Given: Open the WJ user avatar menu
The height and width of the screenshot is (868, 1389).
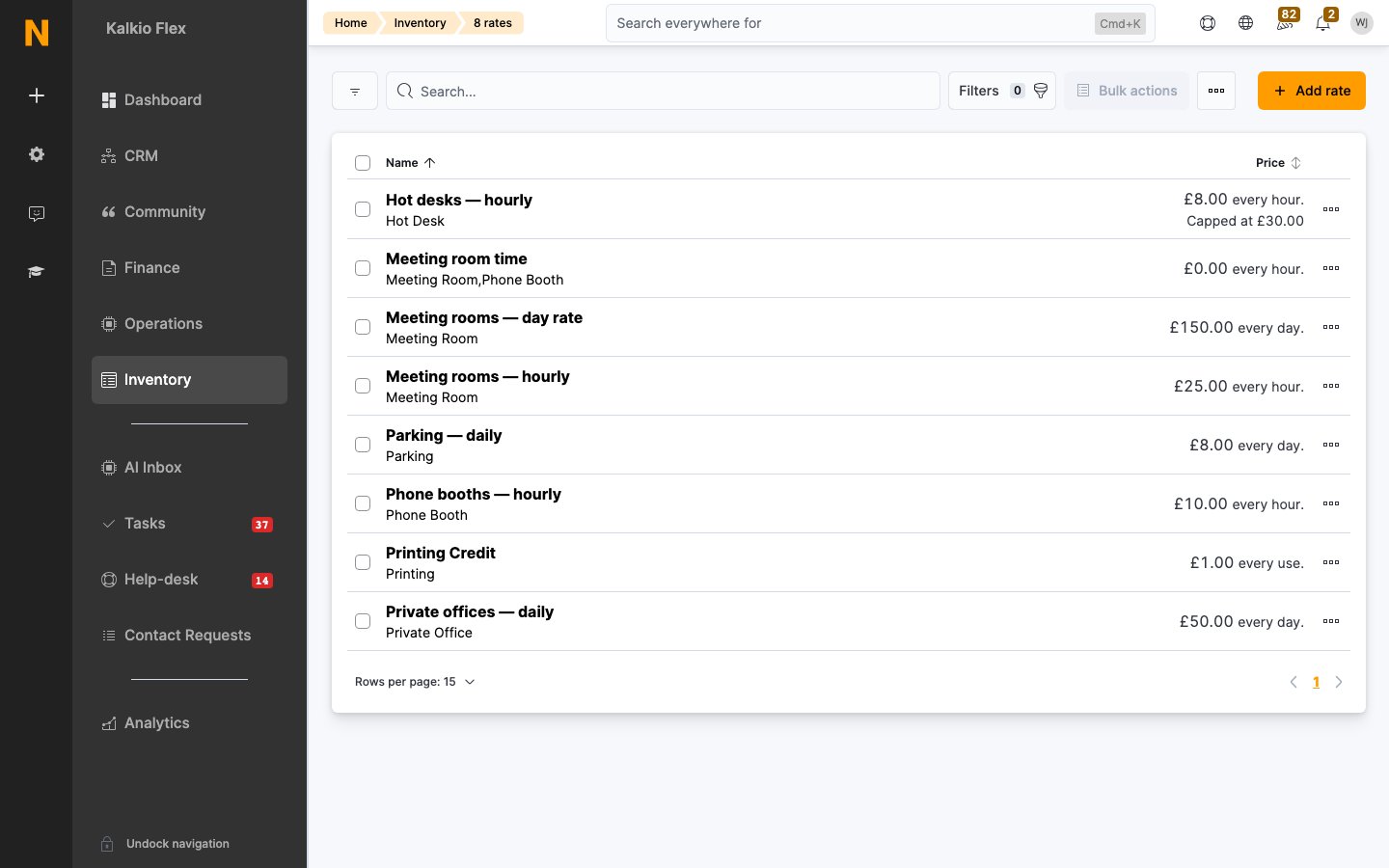Looking at the screenshot, I should pos(1362,23).
